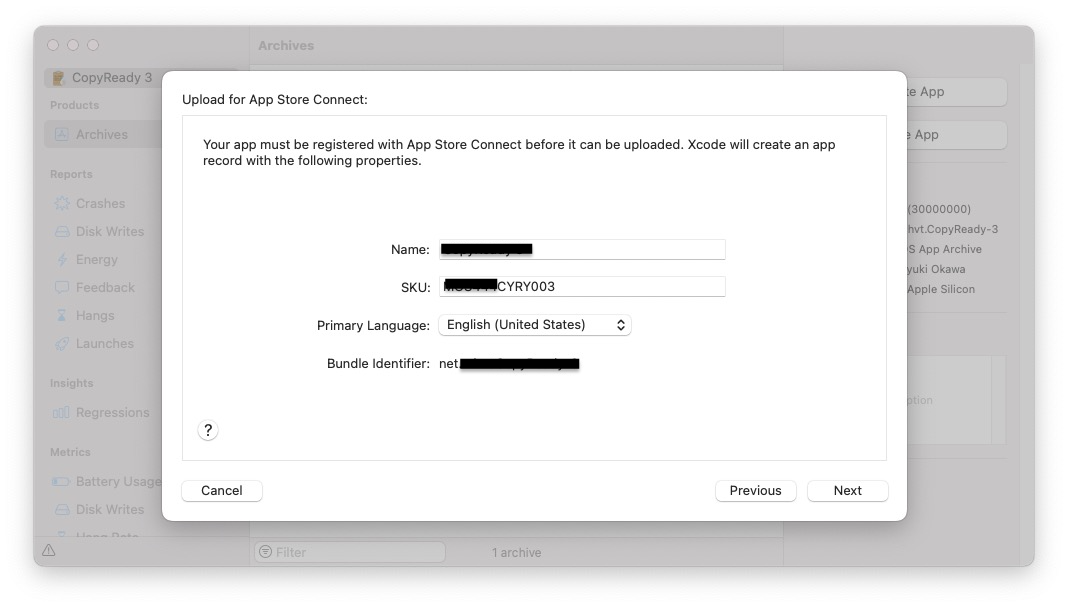Screen dimensions: 1068x608
Task: Open Launches report in sidebar
Action: tap(104, 343)
